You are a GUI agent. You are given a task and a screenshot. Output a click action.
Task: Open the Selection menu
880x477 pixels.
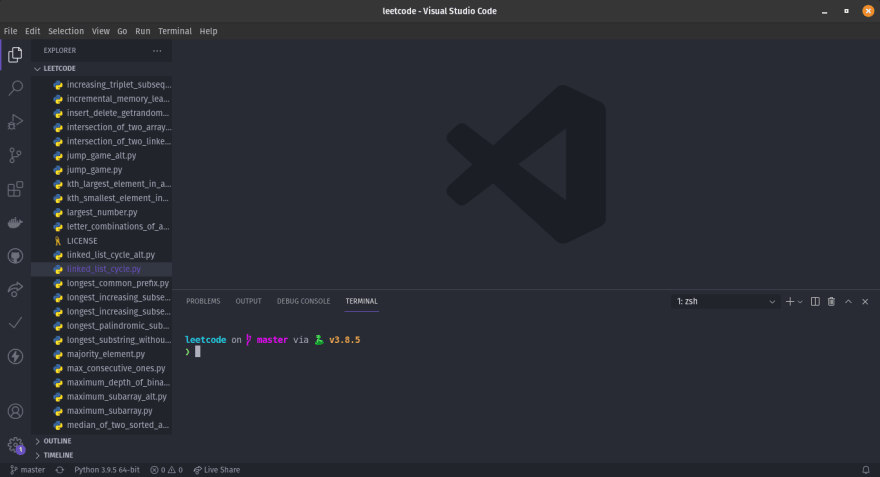point(66,31)
